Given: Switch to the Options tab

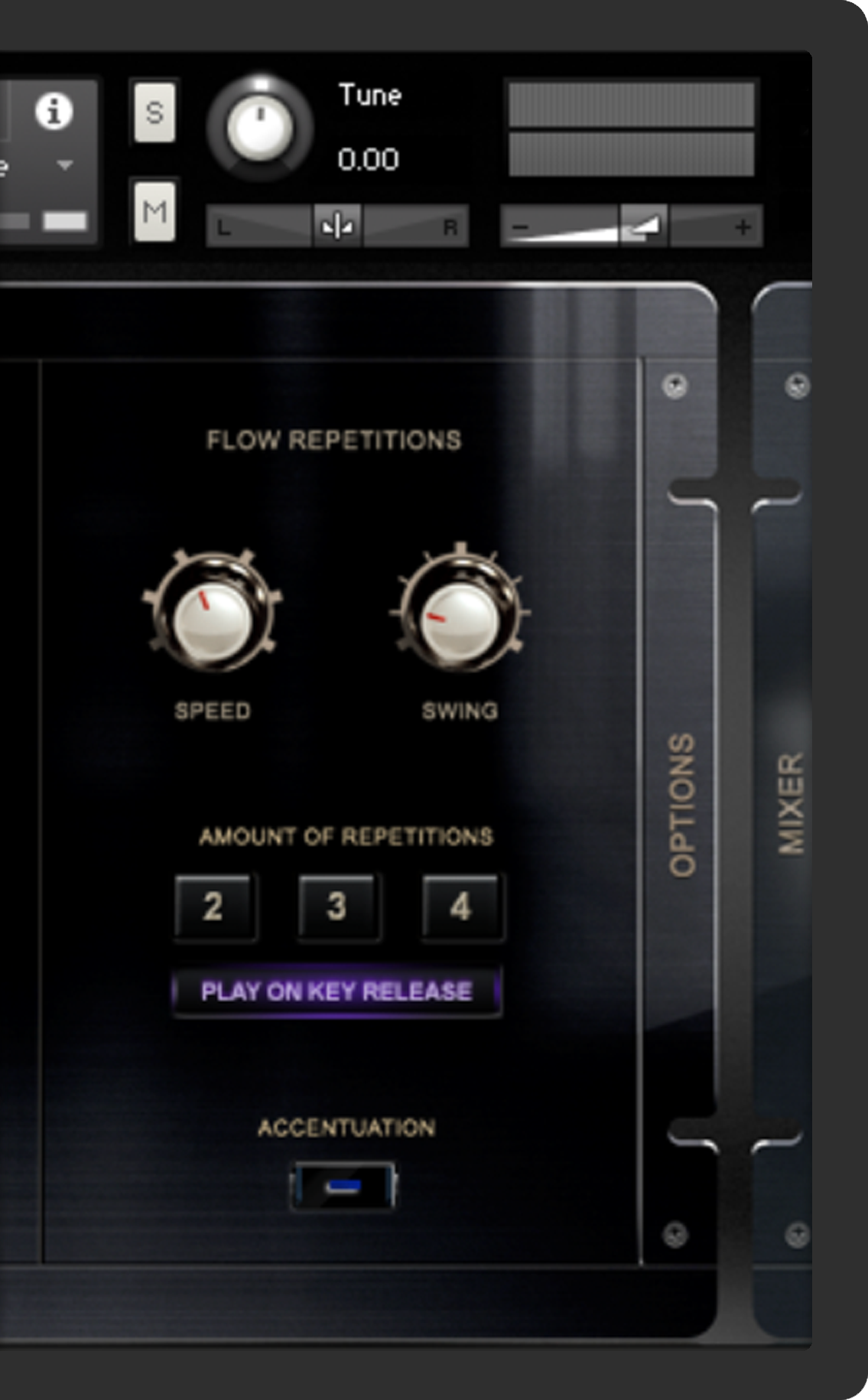Looking at the screenshot, I should tap(681, 805).
